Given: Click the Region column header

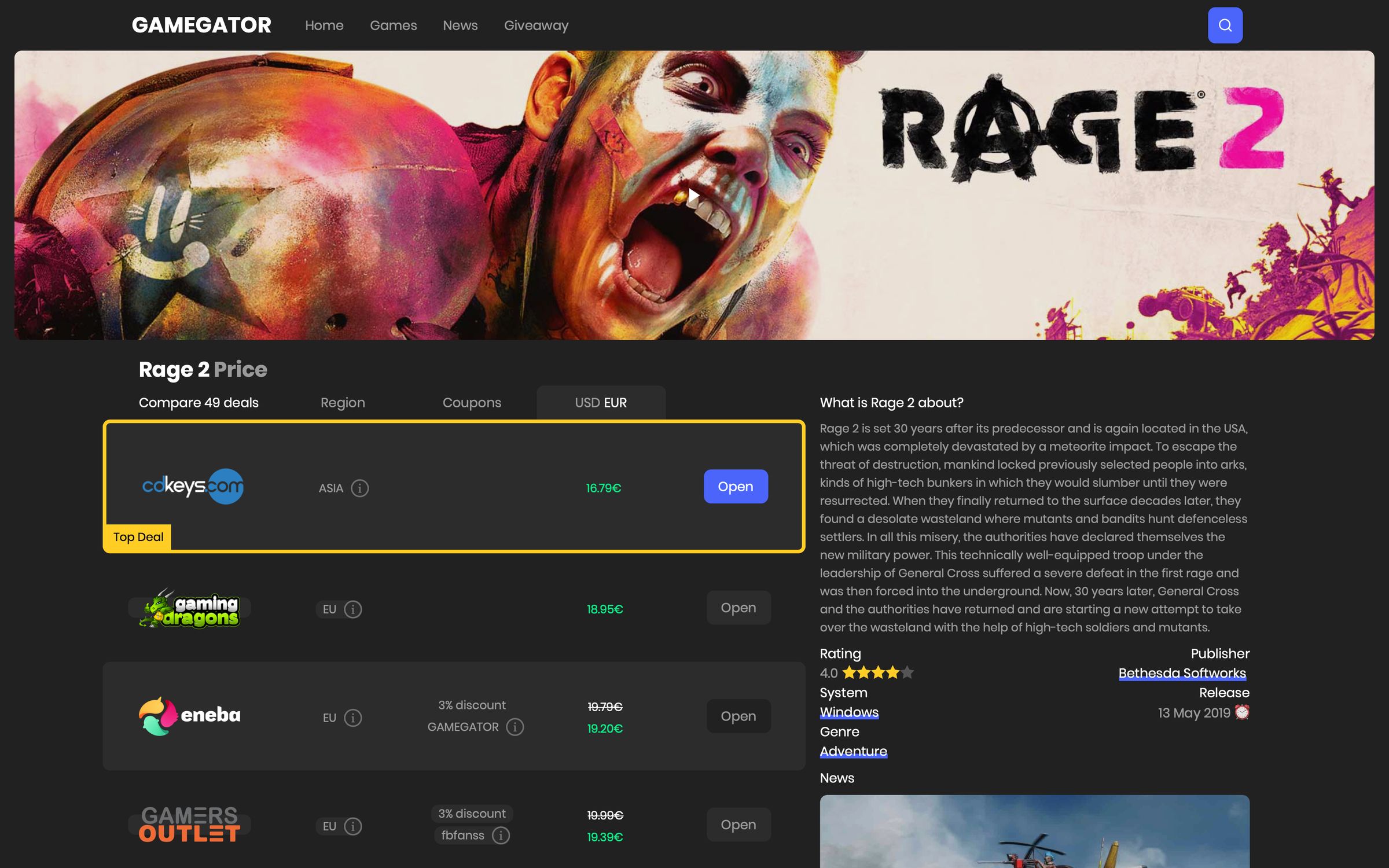Looking at the screenshot, I should click(x=343, y=403).
